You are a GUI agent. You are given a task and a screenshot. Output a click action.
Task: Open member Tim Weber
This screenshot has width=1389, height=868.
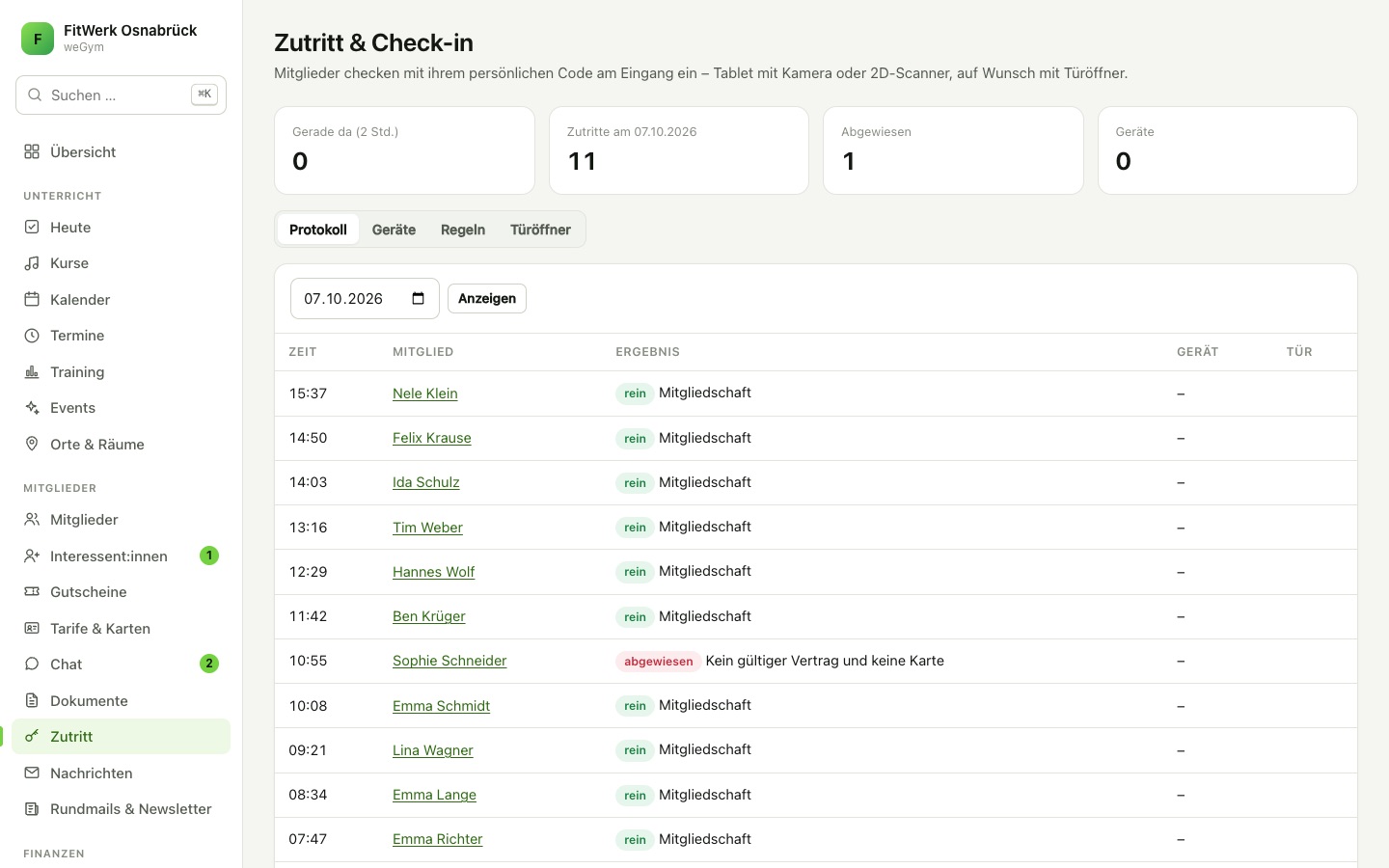pos(427,528)
